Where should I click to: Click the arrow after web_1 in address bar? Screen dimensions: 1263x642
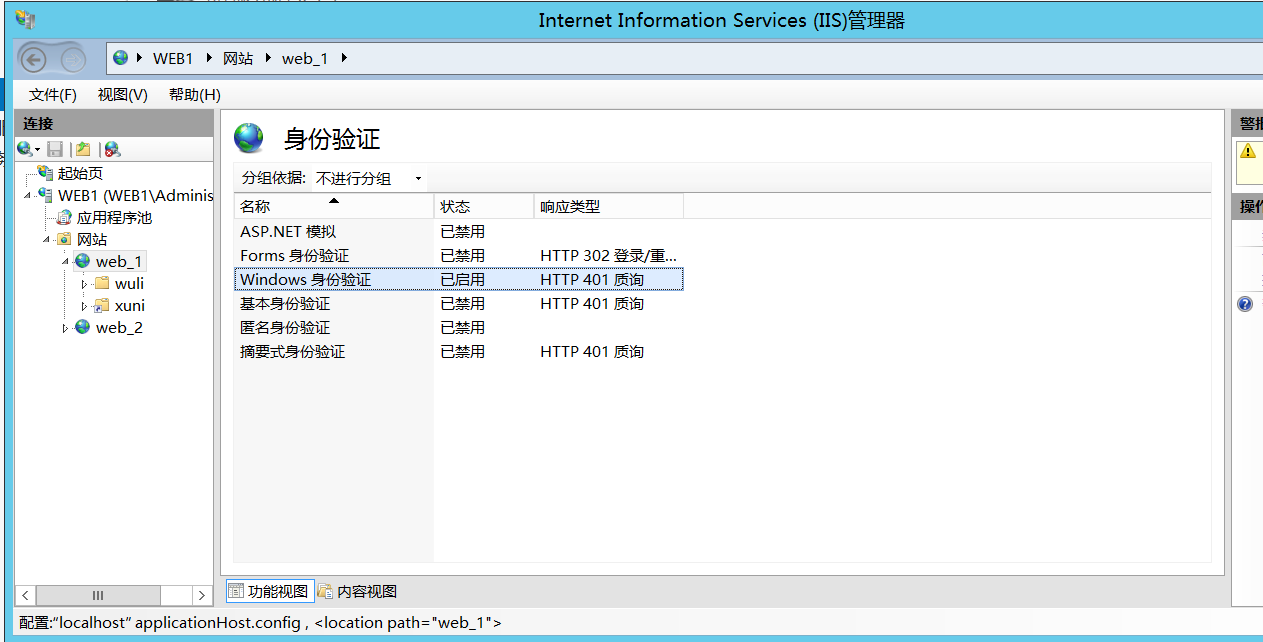(344, 58)
